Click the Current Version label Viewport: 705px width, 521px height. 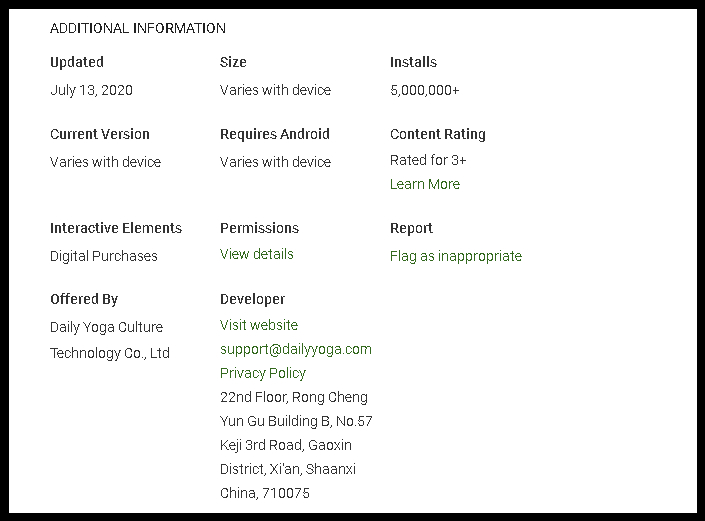tap(100, 134)
